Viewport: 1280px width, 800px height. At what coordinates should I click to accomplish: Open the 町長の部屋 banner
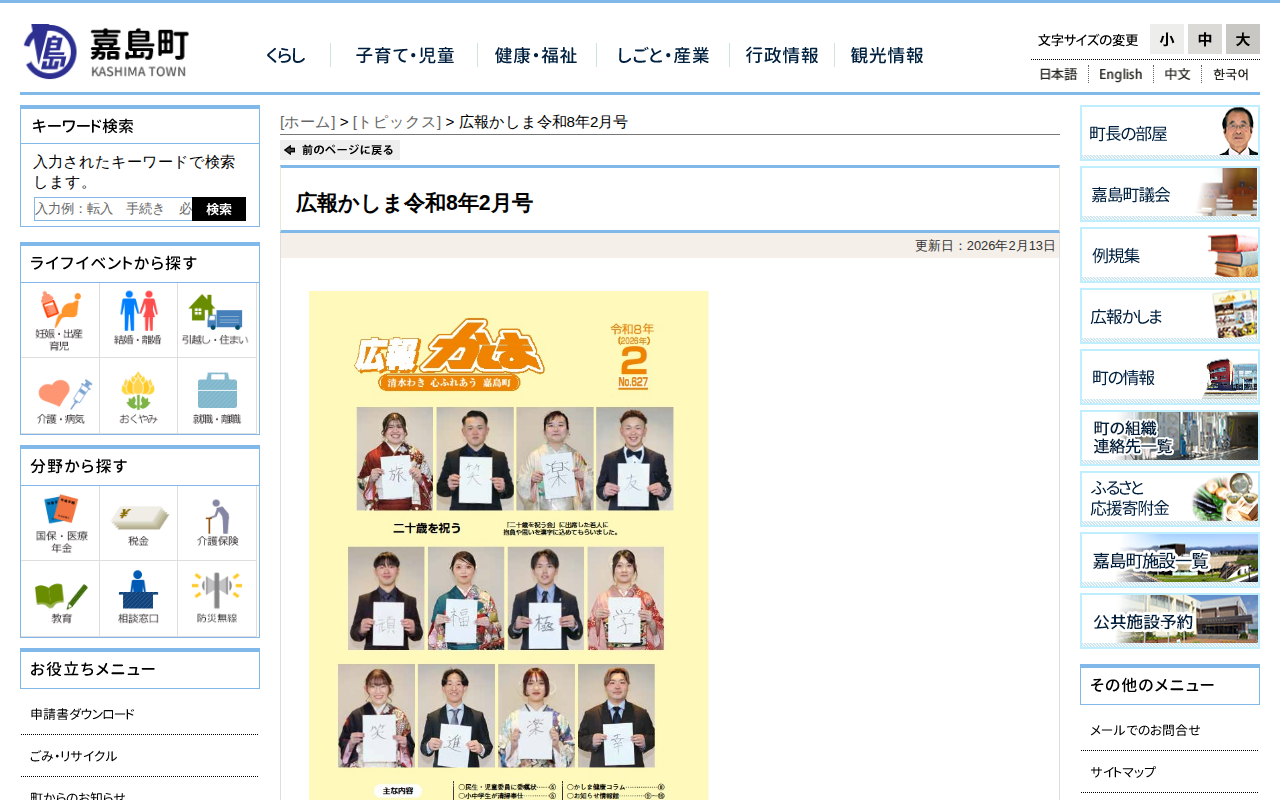click(1170, 133)
